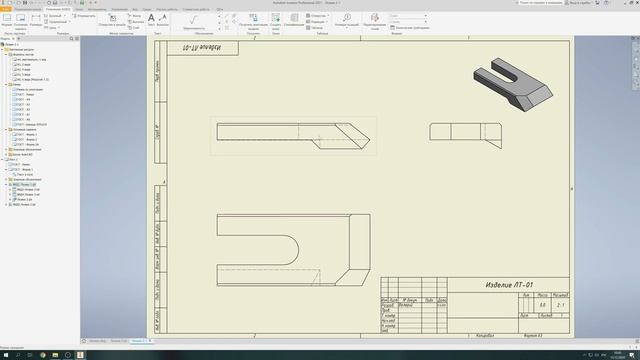Viewport: 640px width, 360px height.
Task: Select the Сгиб bend note tool
Action: coord(134,28)
